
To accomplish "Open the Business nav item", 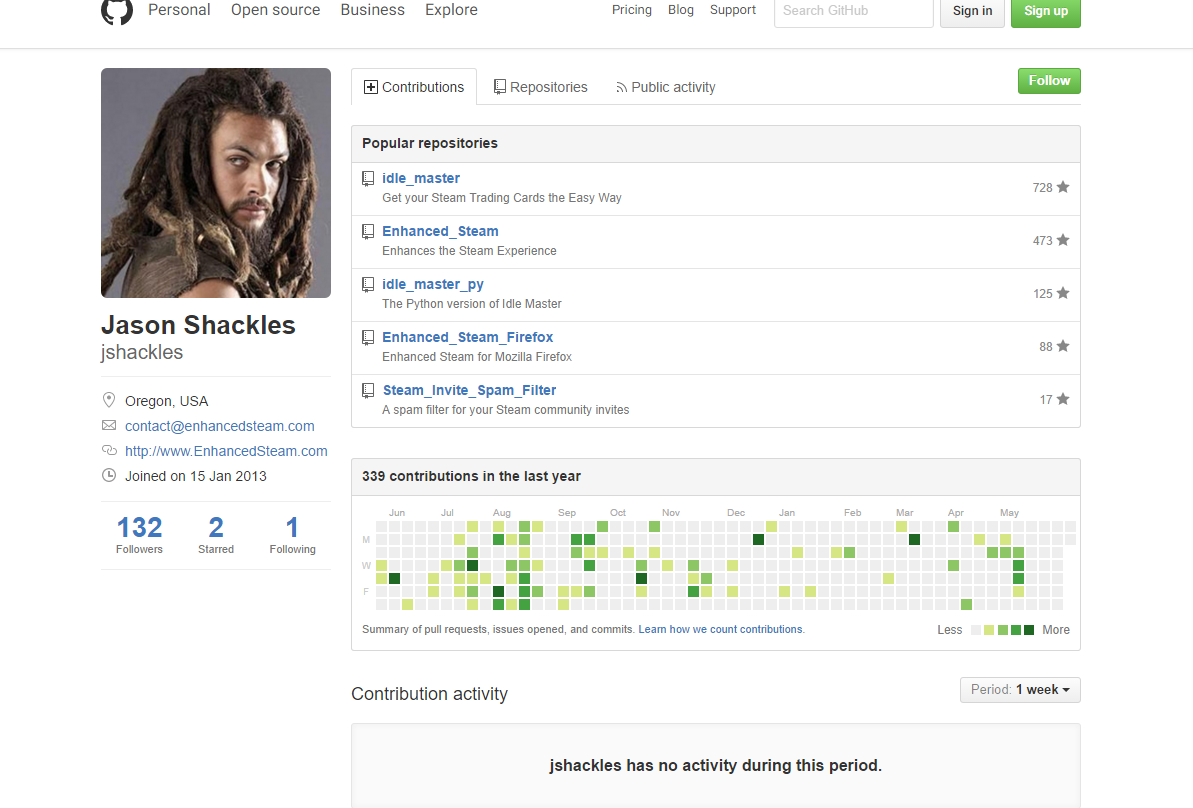I will point(373,10).
